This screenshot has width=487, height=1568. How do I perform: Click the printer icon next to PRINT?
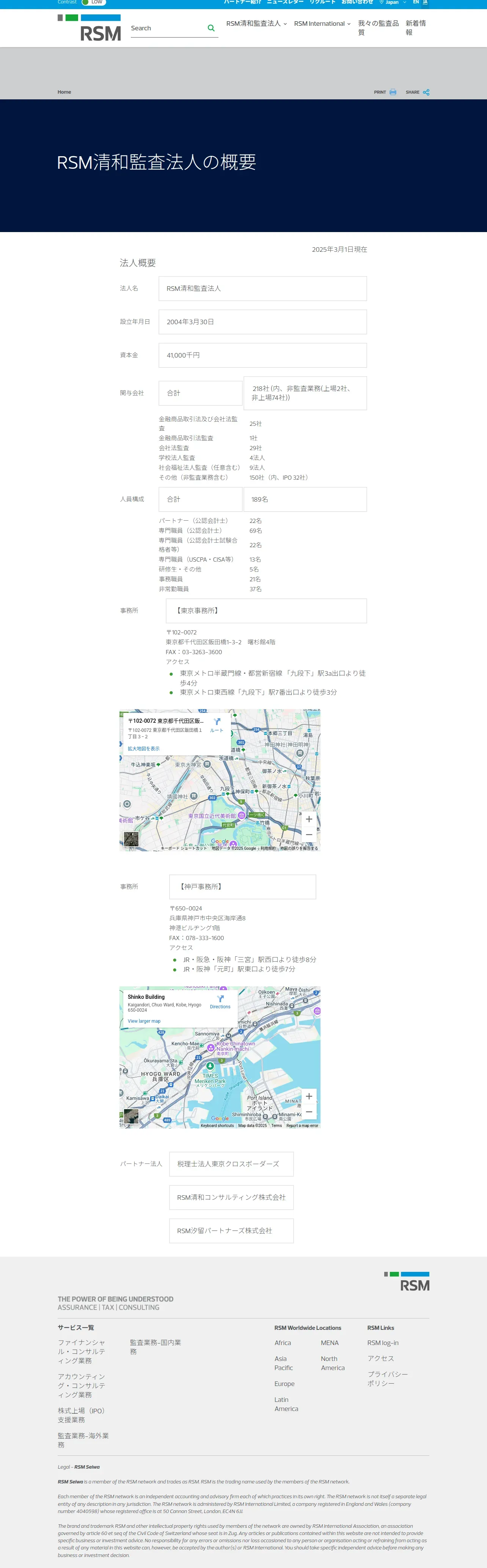(x=393, y=92)
